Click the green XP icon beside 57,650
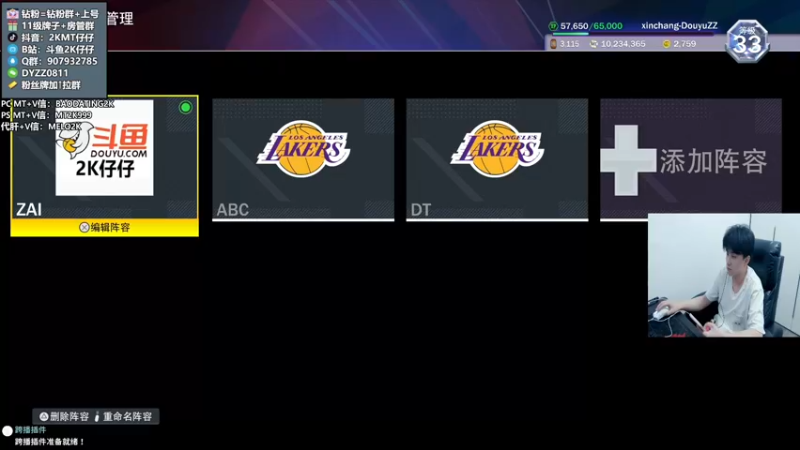Screen dimensions: 800x450 tap(553, 26)
